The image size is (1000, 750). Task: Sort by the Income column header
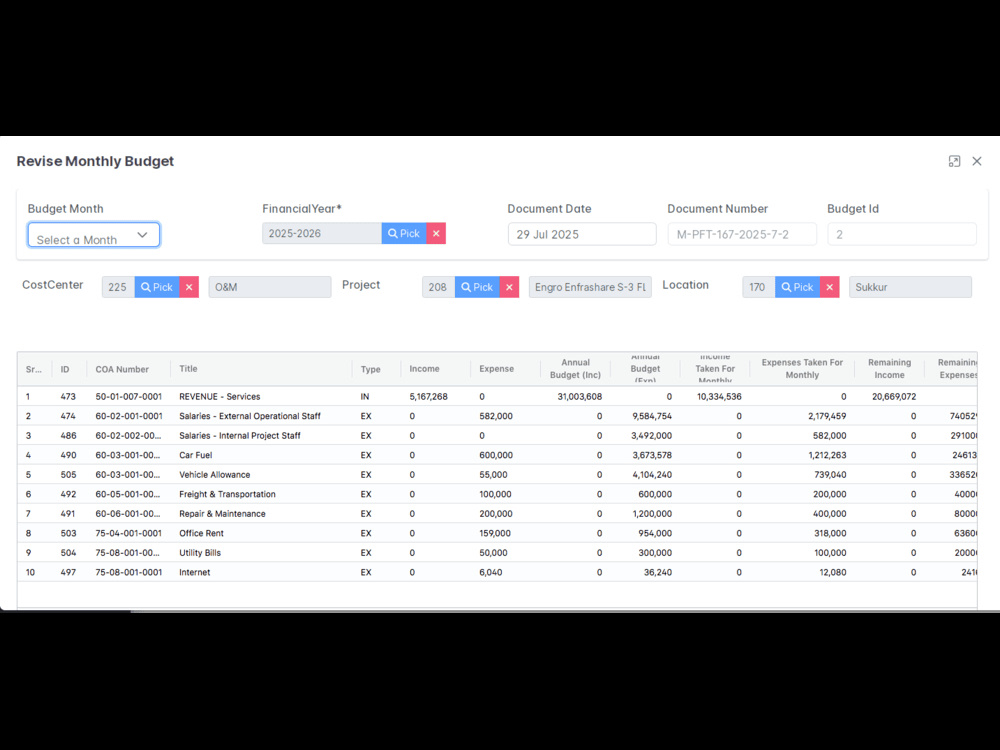point(424,369)
